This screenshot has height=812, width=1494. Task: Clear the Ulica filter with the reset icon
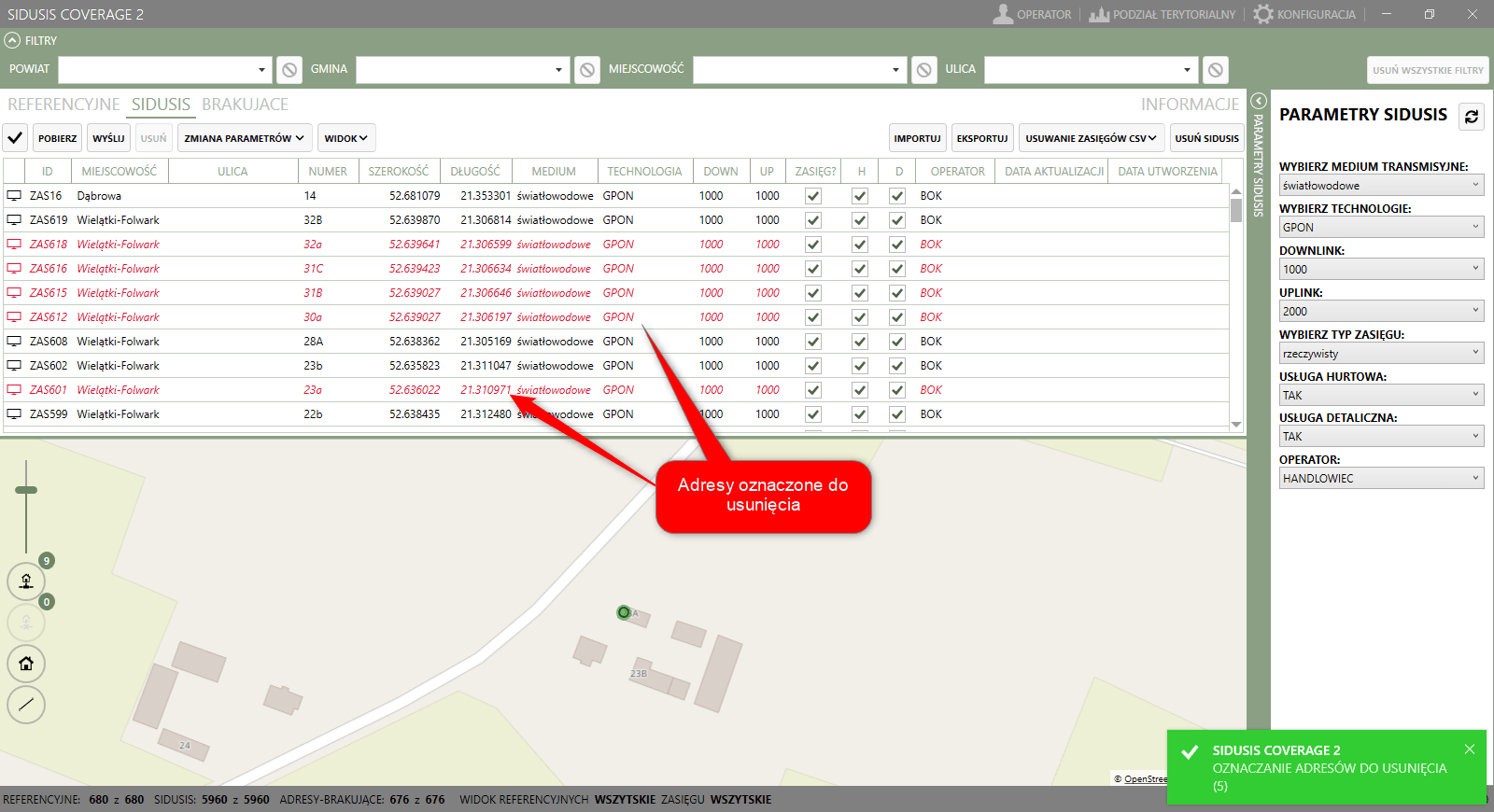coord(1215,70)
